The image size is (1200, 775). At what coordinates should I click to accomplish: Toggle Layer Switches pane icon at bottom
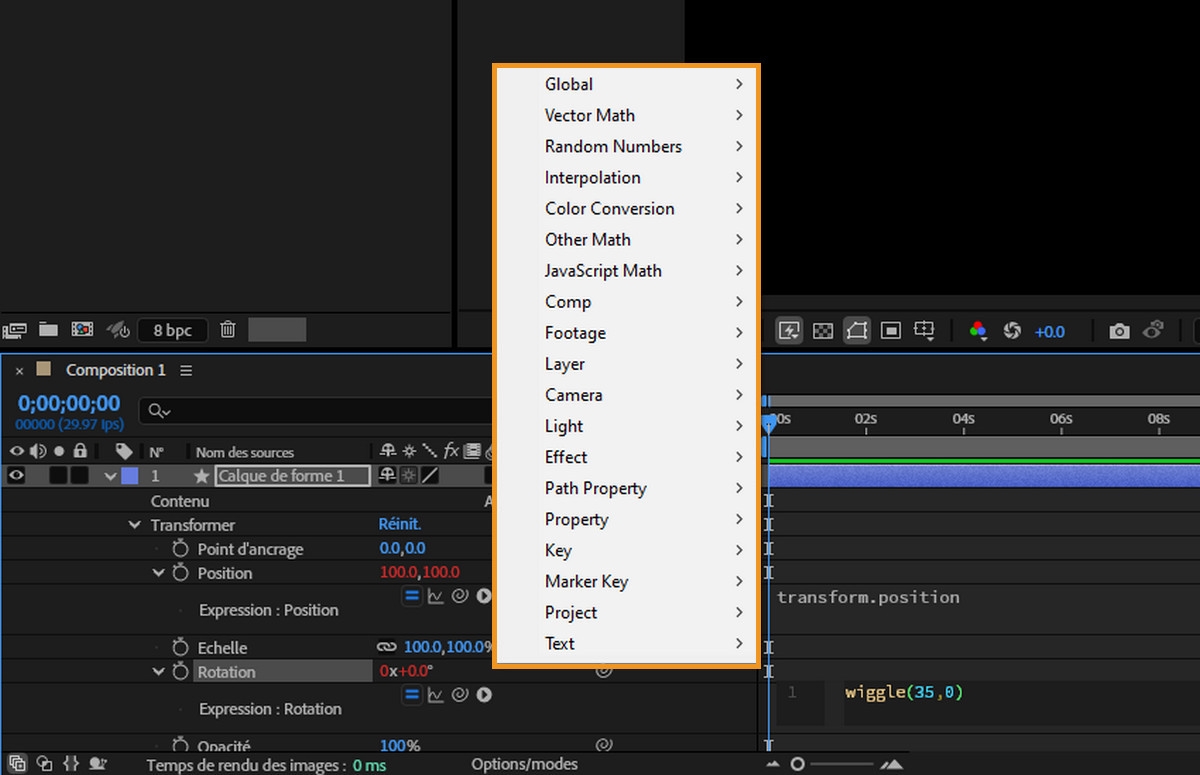18,763
